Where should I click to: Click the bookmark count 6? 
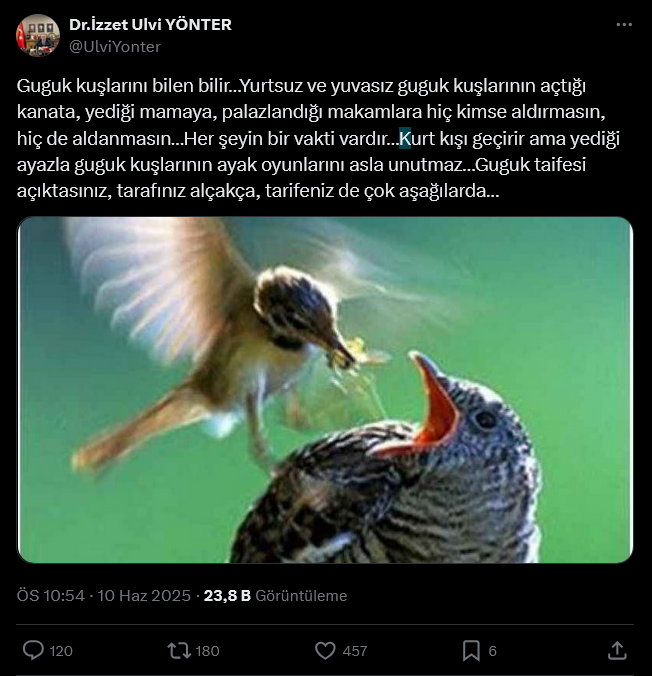tap(492, 651)
